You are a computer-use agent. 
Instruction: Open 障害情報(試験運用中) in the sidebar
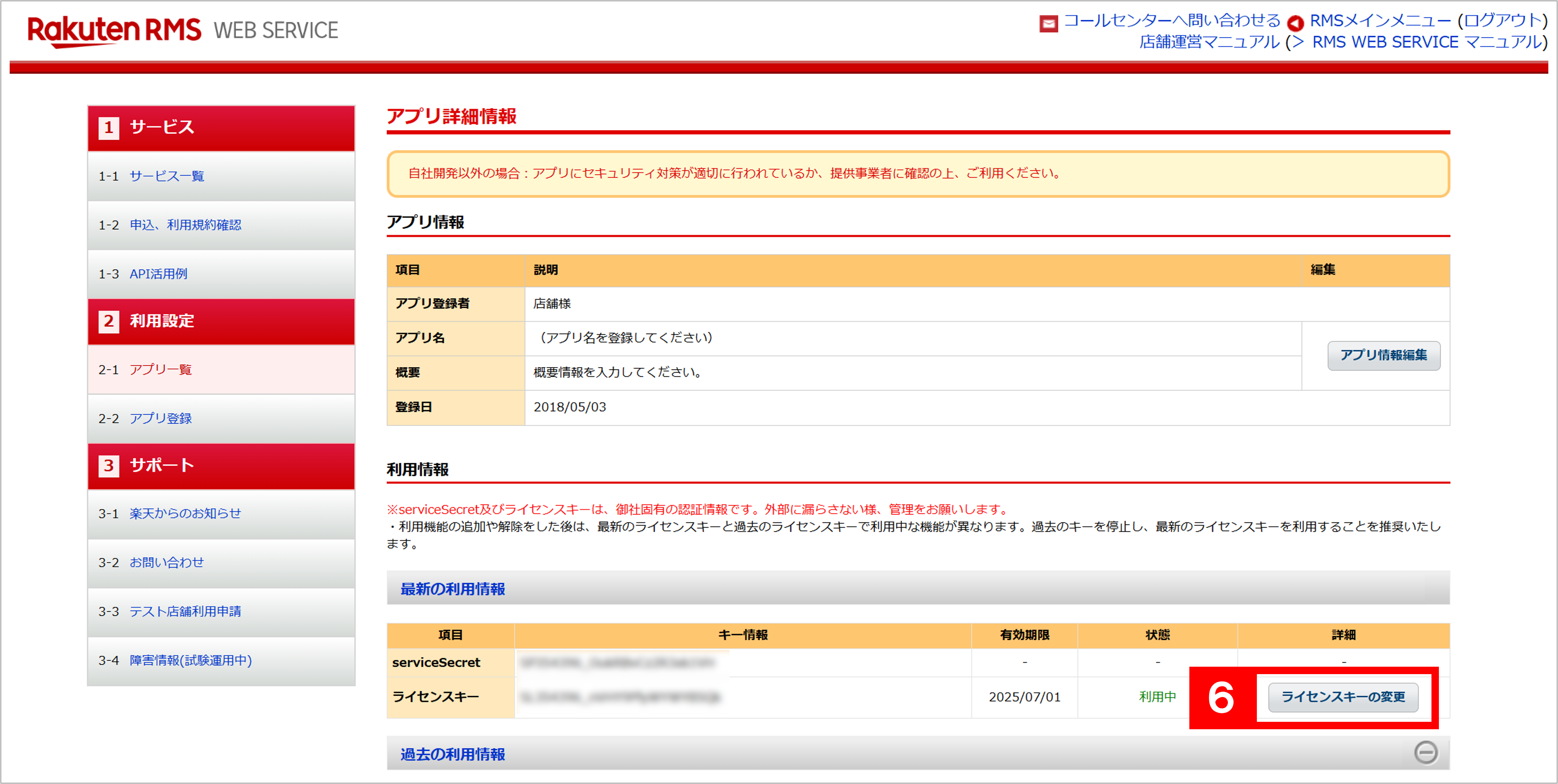coord(191,660)
